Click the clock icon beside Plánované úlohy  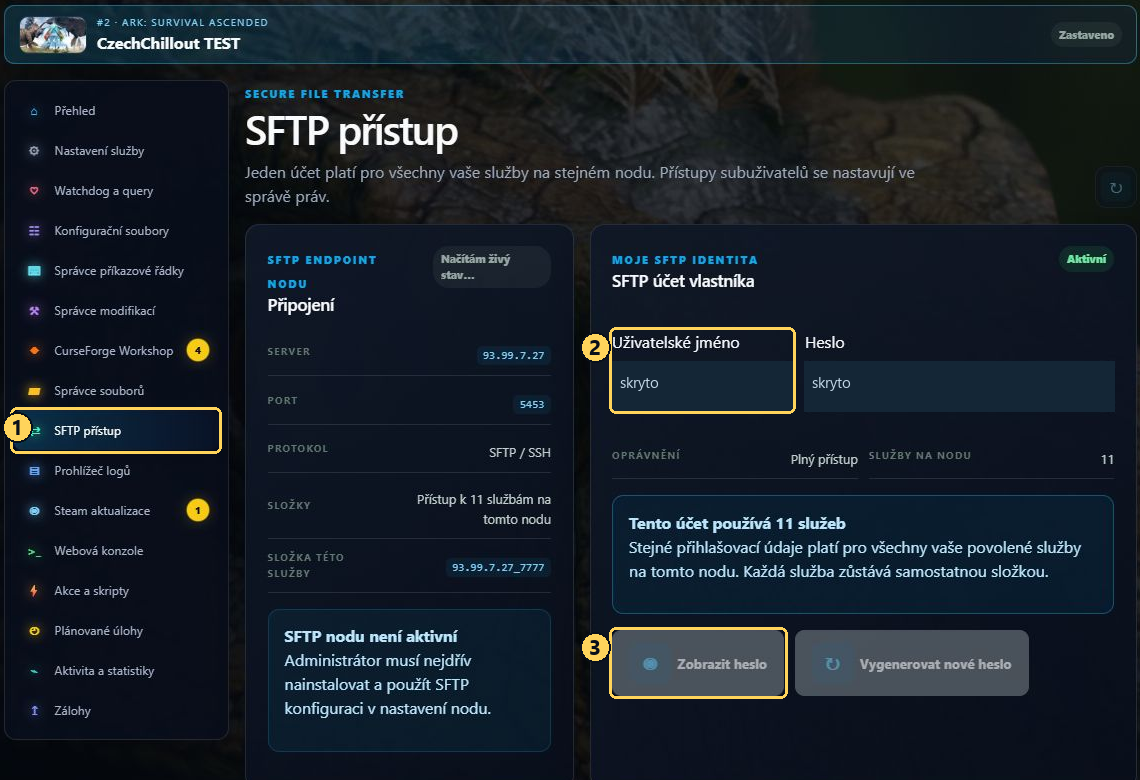33,631
